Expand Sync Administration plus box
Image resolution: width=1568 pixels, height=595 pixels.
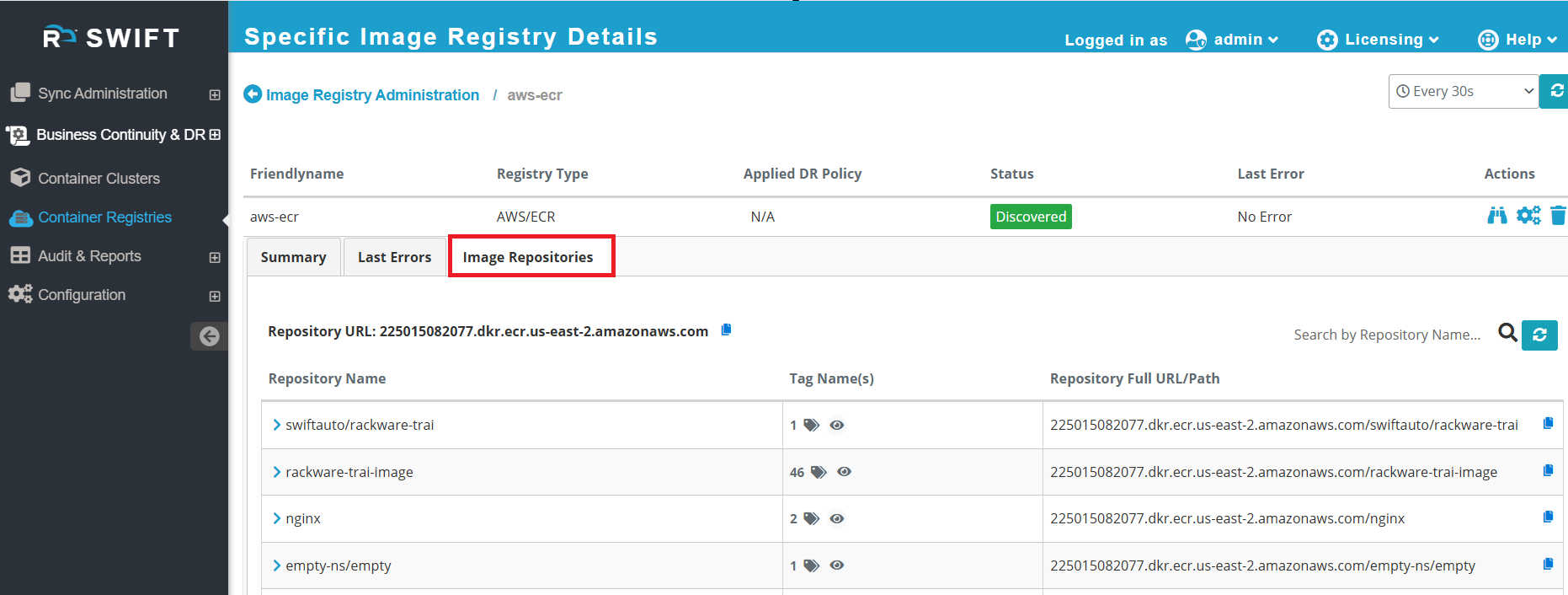pos(215,95)
